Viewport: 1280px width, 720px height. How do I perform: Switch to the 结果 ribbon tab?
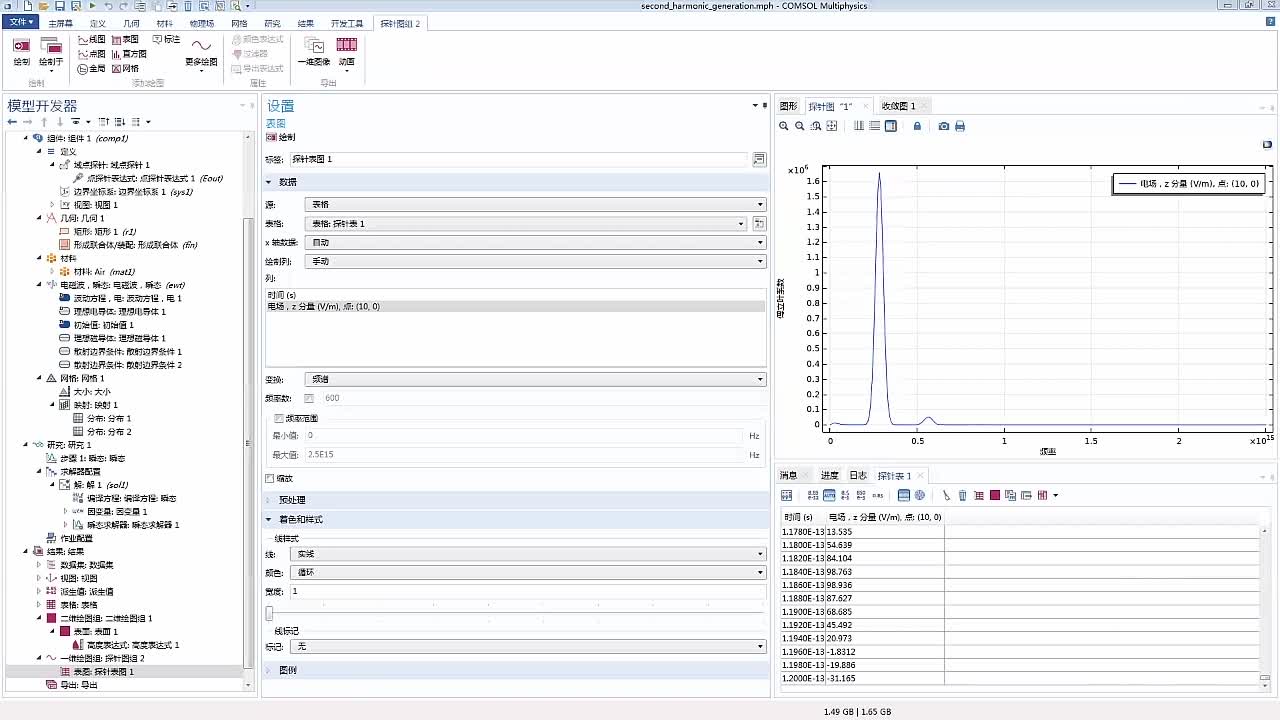click(306, 23)
